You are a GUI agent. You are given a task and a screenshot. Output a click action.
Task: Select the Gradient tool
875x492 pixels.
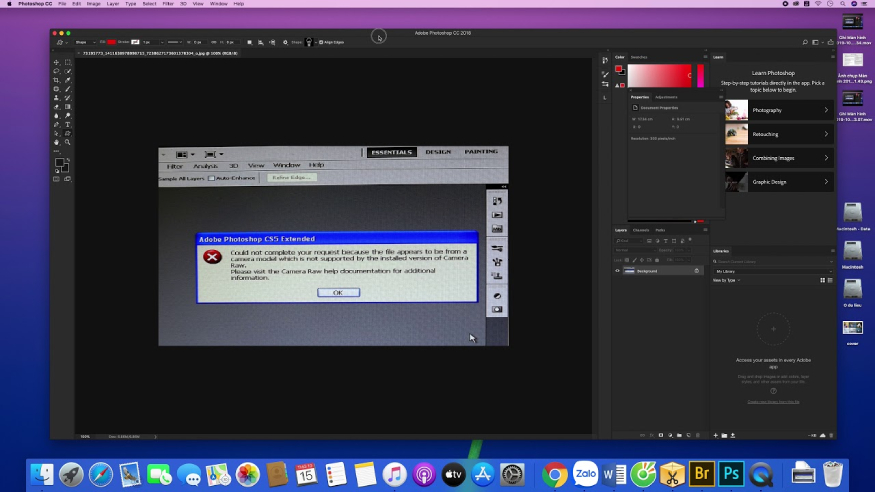(68, 107)
